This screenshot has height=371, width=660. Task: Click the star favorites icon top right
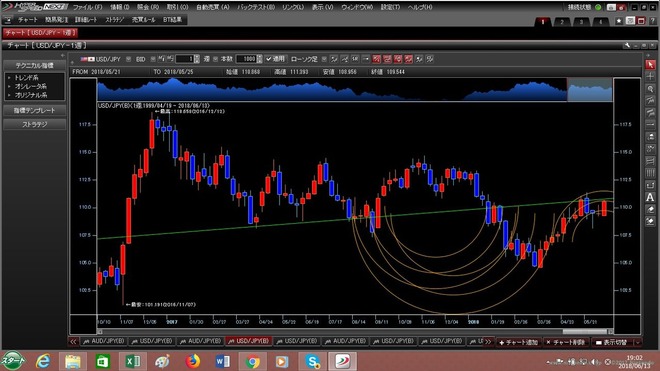(619, 21)
